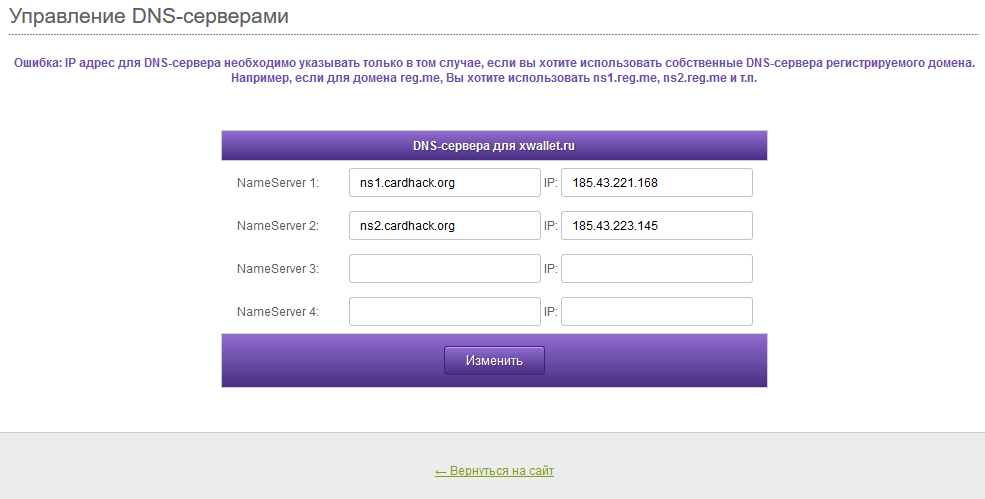Click the IP field containing 185.43.223.145
Viewport: 985px width, 499px height.
pos(656,226)
